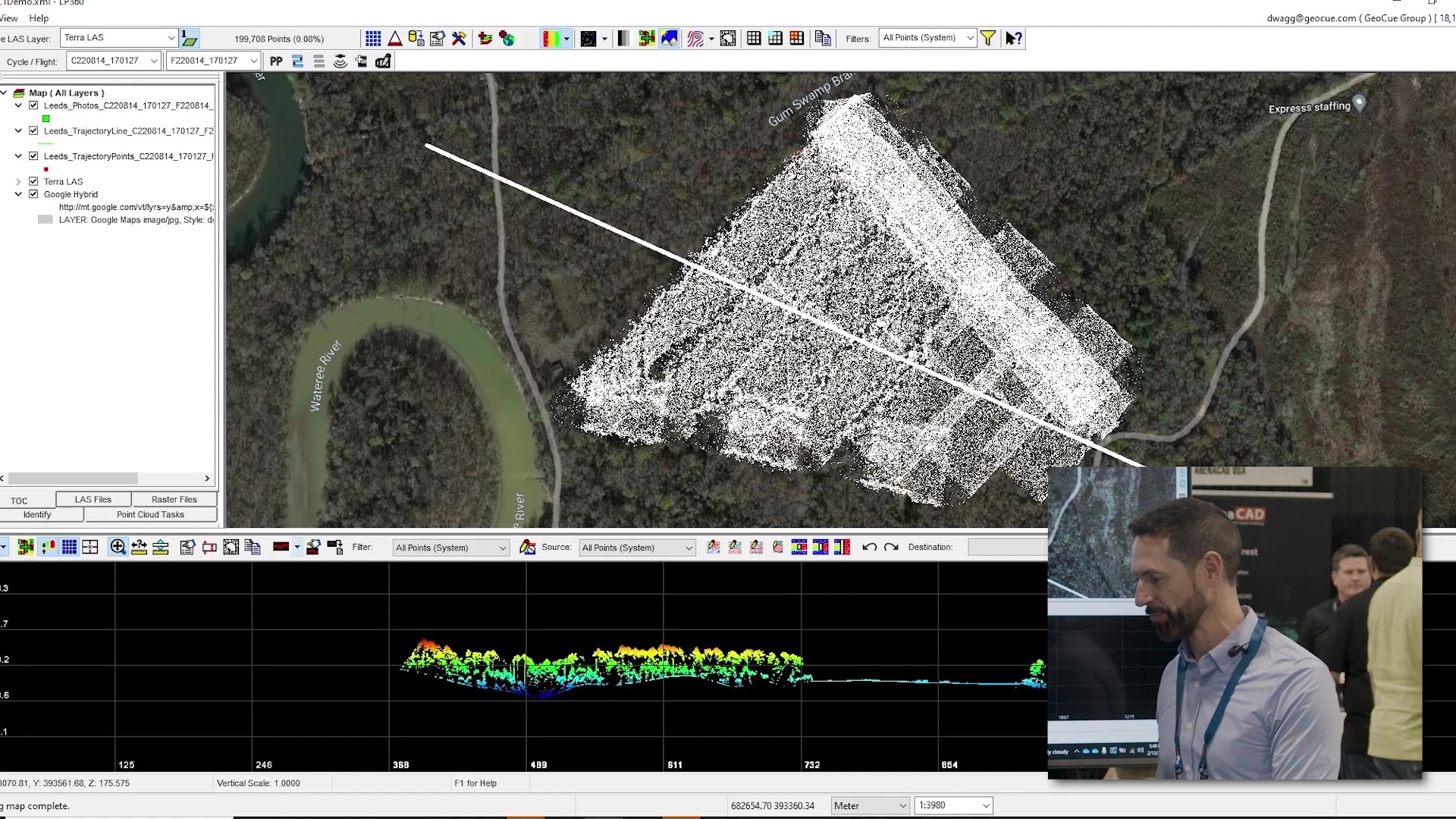Uncheck Leeds_TrajectoryLine layer visibility
This screenshot has height=819, width=1456.
[33, 130]
